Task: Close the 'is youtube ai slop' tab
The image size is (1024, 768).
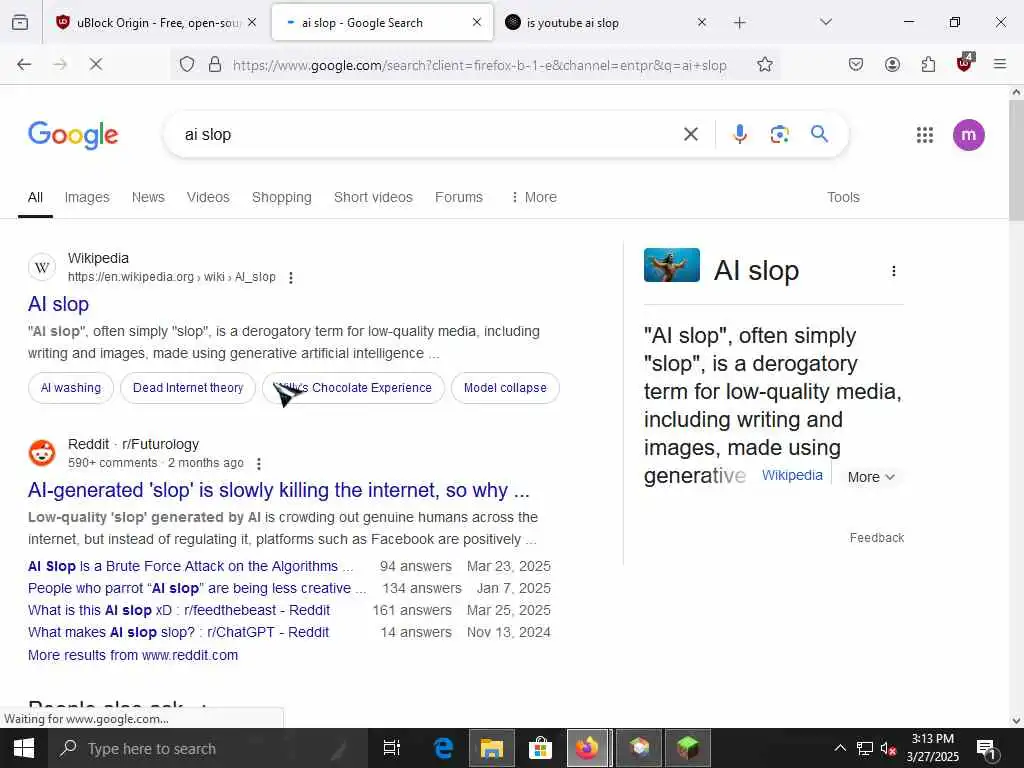Action: [701, 23]
